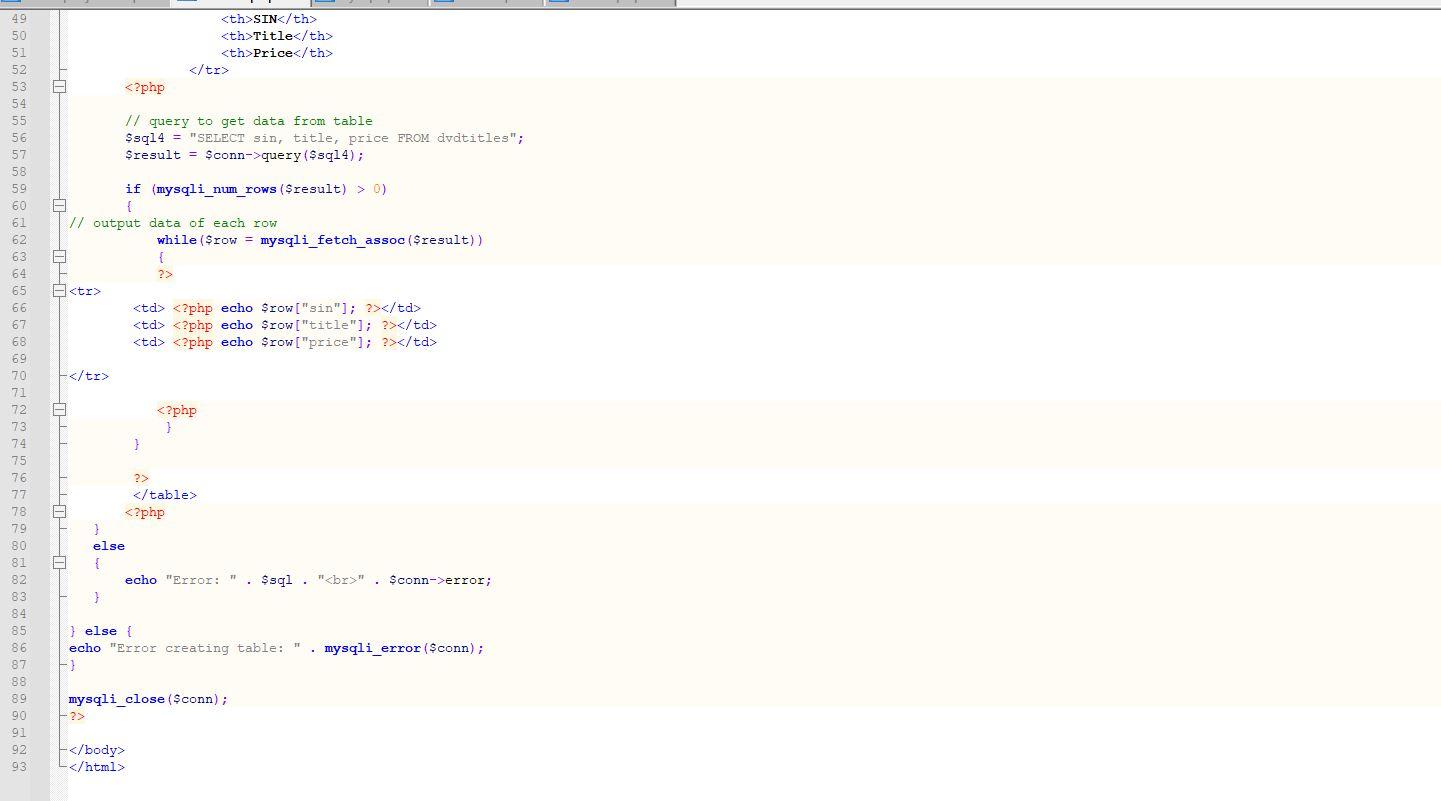This screenshot has width=1441, height=801.
Task: Click the 'else' keyword on line 80
Action: coord(109,546)
